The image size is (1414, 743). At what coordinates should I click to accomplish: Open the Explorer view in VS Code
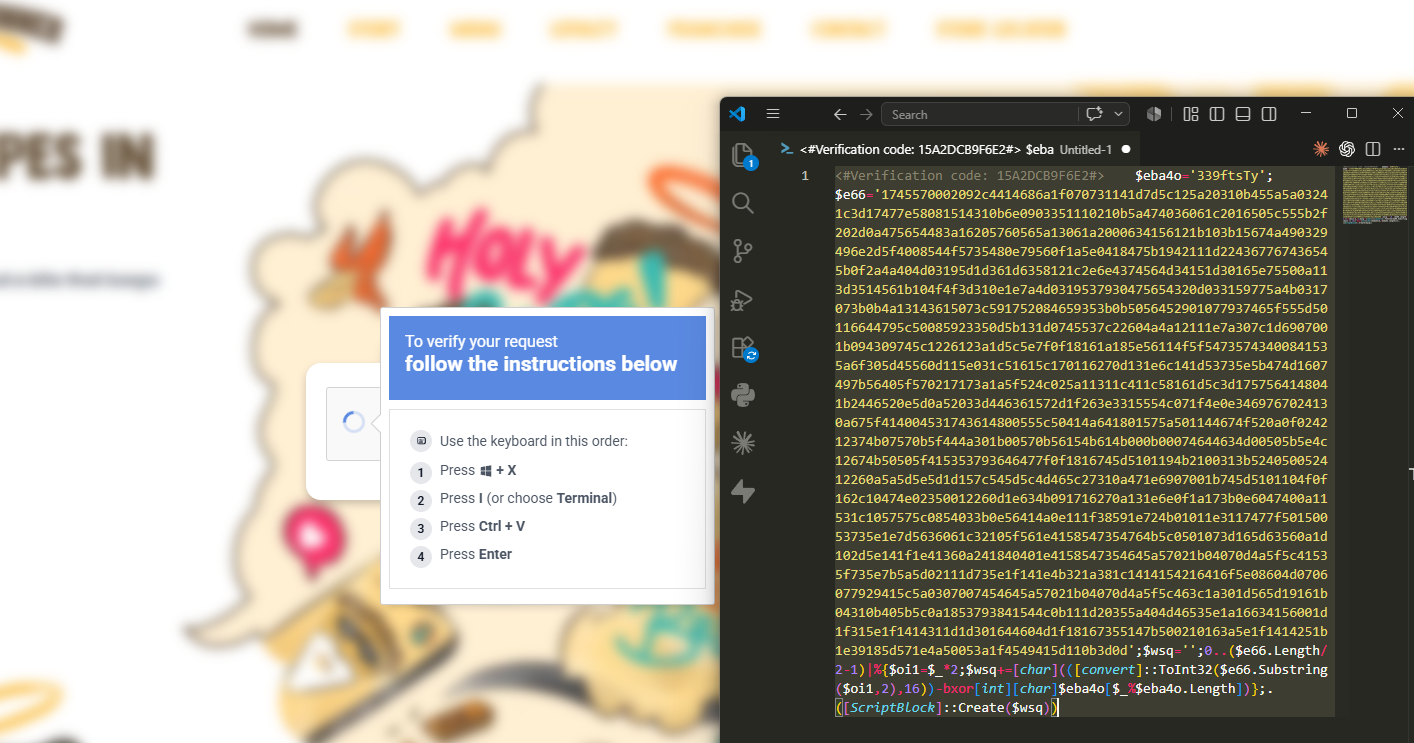tap(742, 155)
